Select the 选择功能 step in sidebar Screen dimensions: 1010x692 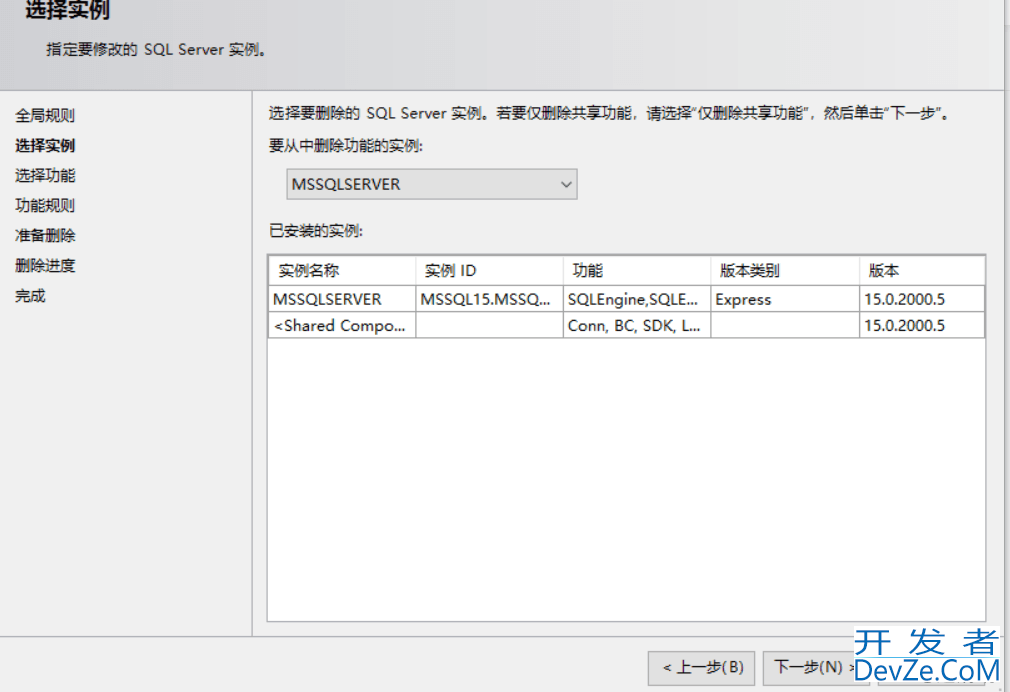[x=45, y=175]
